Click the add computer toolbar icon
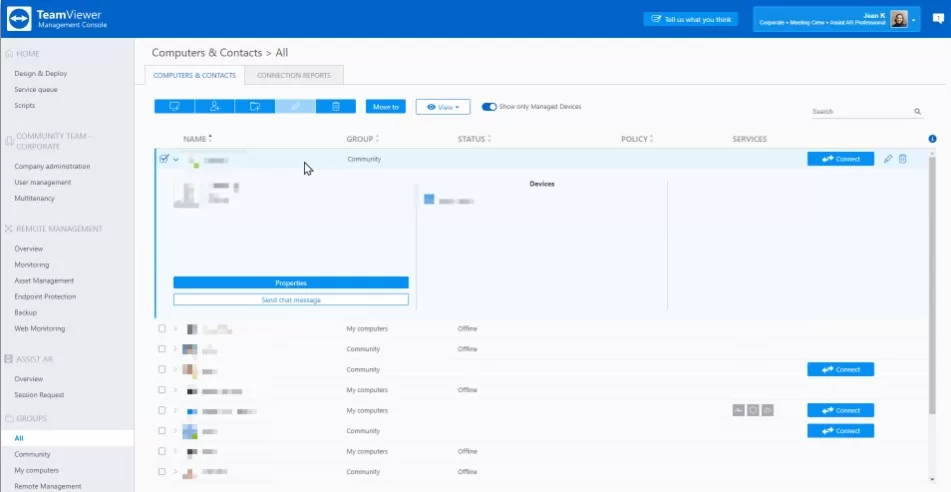The width and height of the screenshot is (951, 492). (174, 106)
